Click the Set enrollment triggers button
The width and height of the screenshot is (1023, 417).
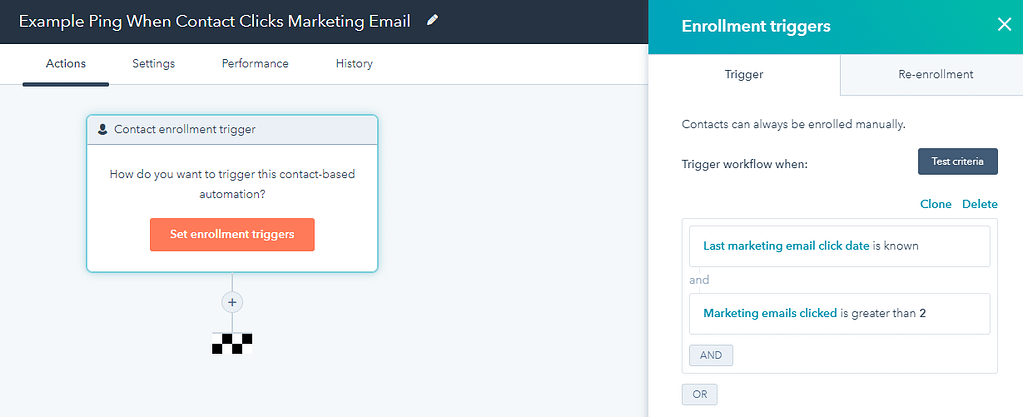pyautogui.click(x=232, y=234)
